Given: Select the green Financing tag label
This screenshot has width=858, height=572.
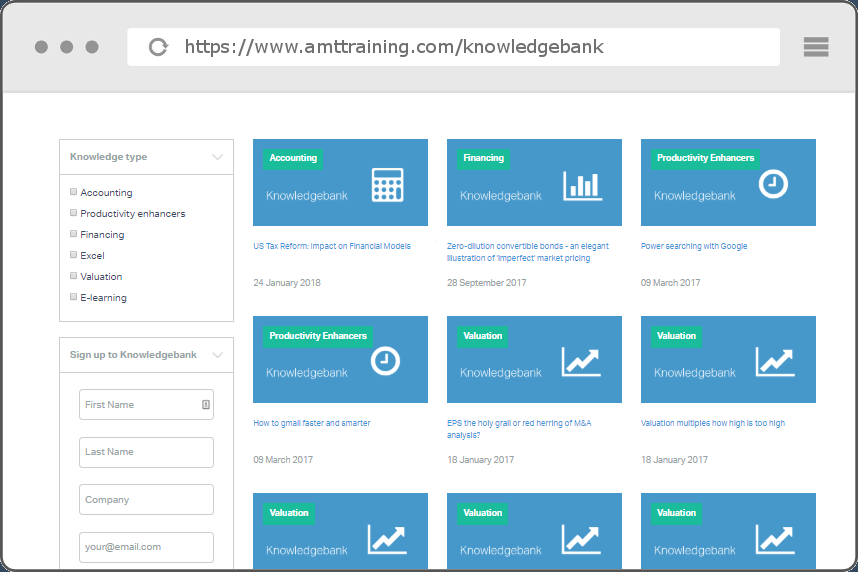Looking at the screenshot, I should pyautogui.click(x=483, y=158).
